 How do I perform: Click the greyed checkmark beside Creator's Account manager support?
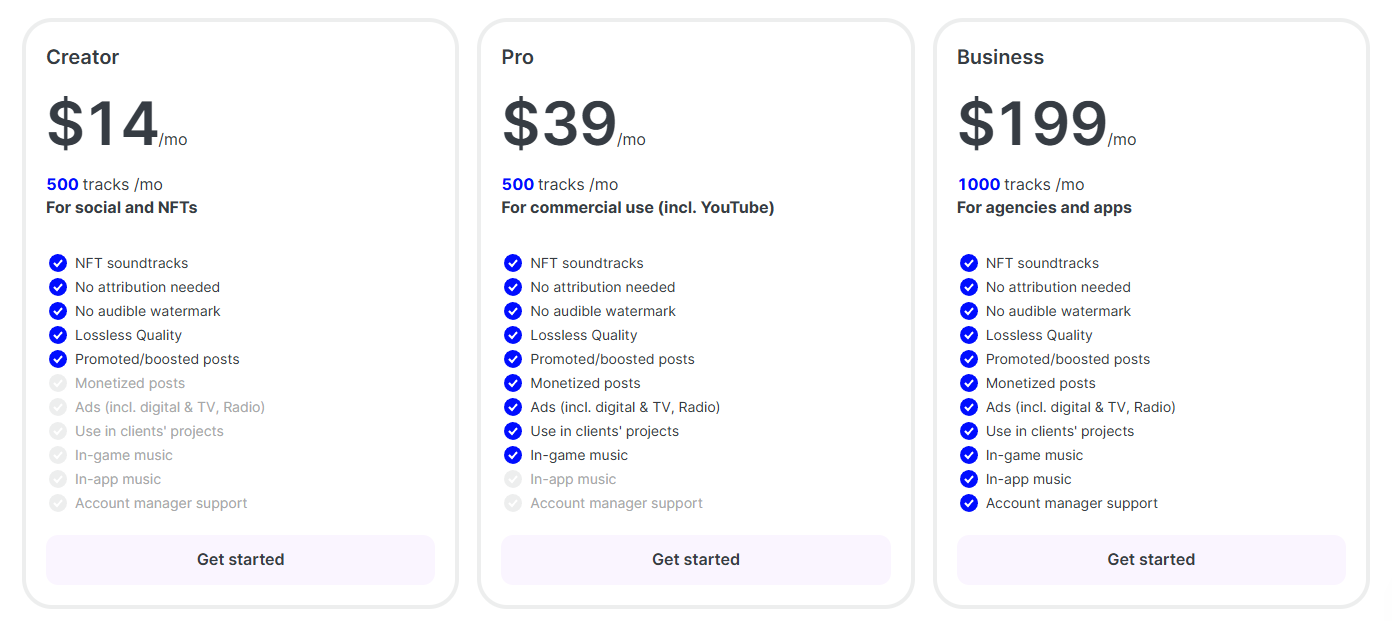pos(58,503)
